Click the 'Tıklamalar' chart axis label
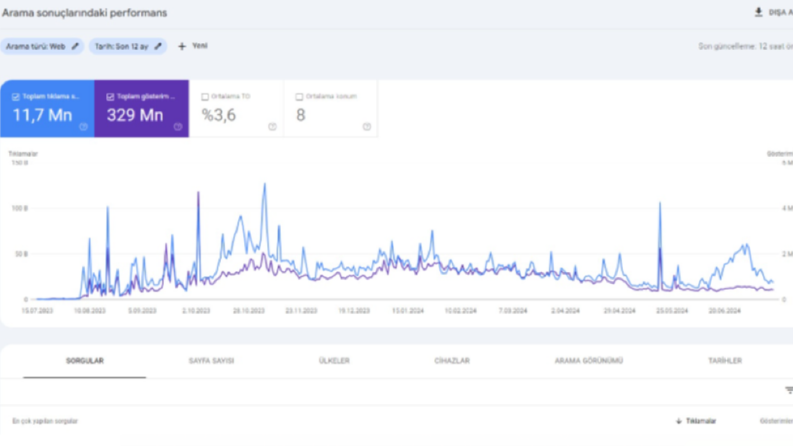 pyautogui.click(x=23, y=154)
